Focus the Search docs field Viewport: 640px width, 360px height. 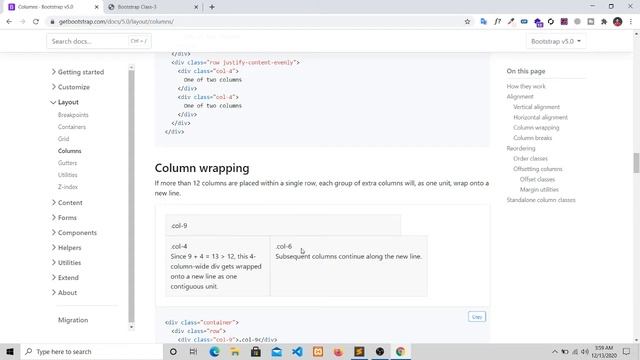pos(99,41)
